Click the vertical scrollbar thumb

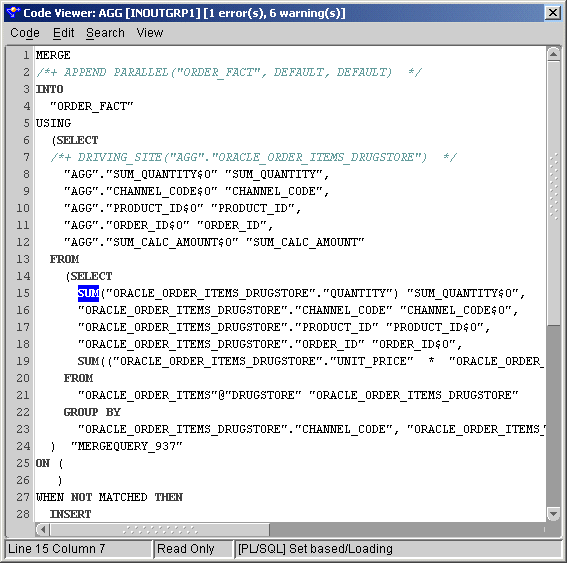pos(553,193)
